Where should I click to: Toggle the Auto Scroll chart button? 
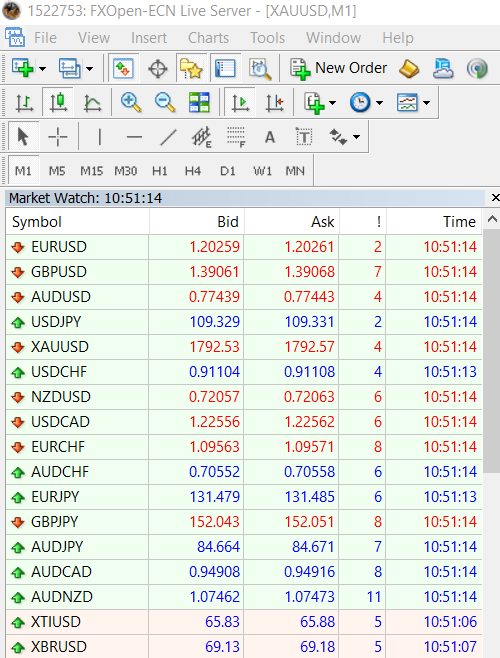pyautogui.click(x=240, y=102)
